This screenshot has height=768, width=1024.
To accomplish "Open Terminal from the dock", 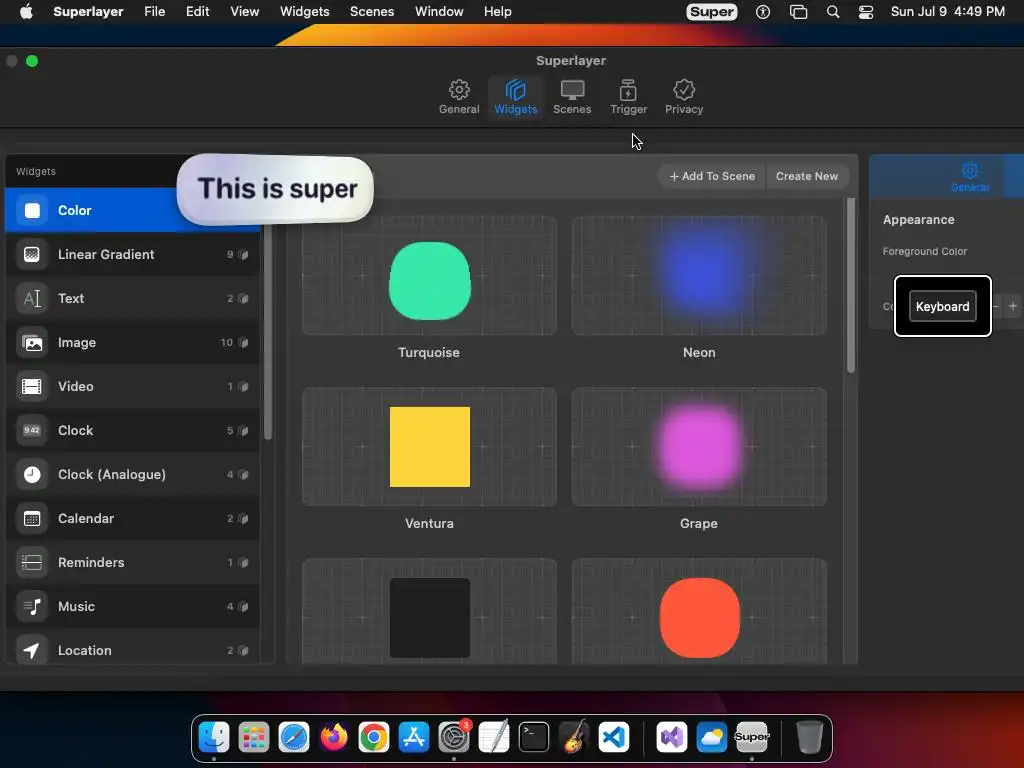I will coord(534,737).
